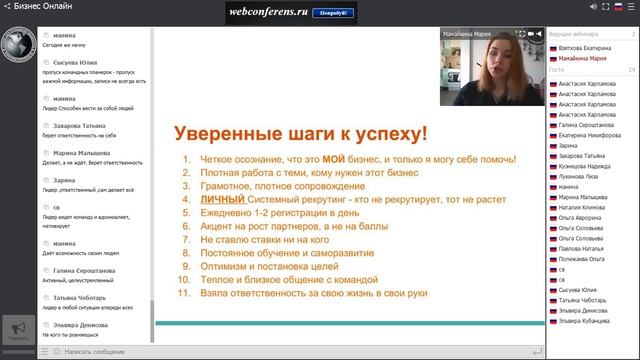The height and width of the screenshot is (360, 640).
Task: Click the megaphone speak button
Action: (x=18, y=329)
